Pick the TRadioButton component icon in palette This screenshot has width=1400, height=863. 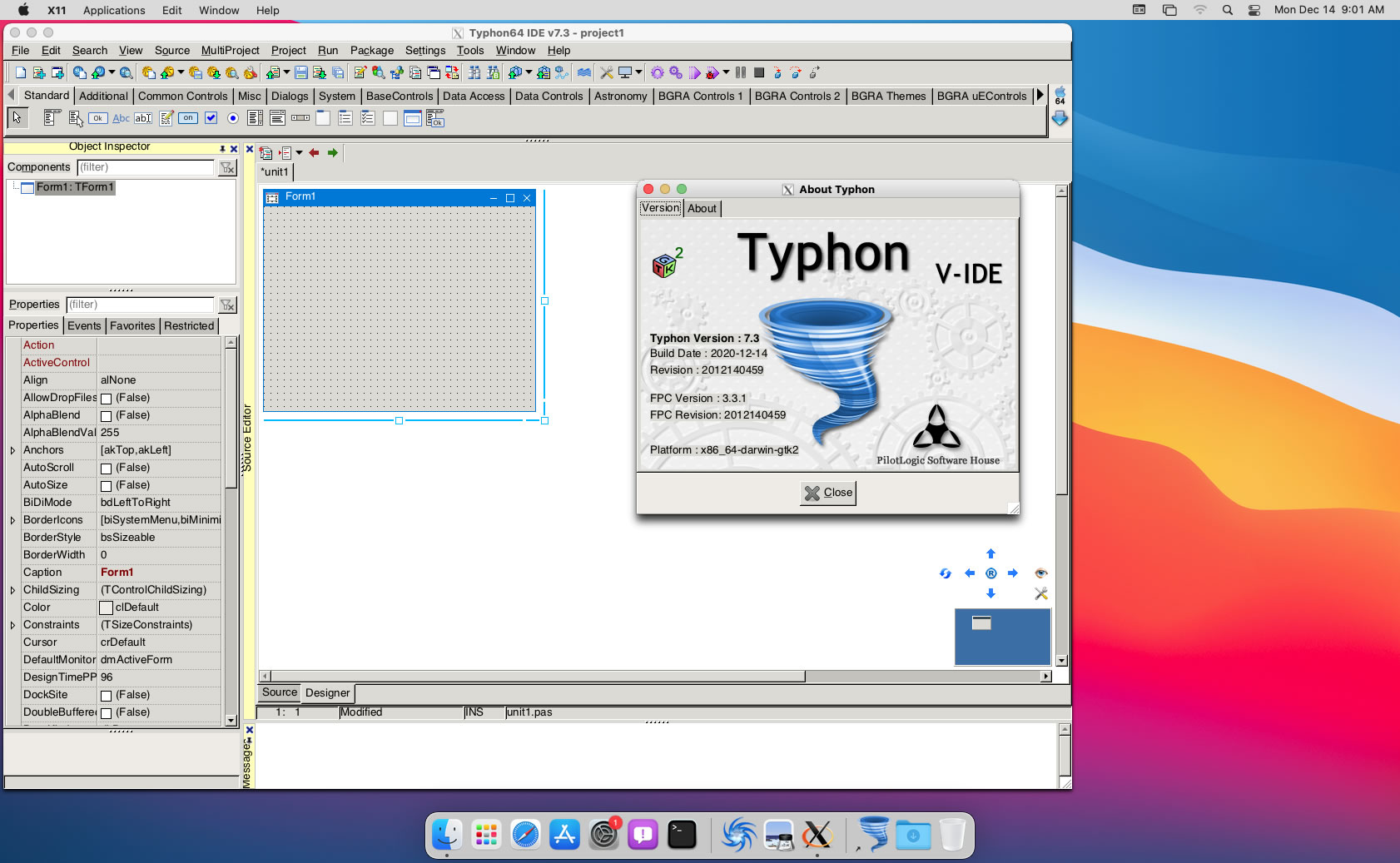coord(233,118)
